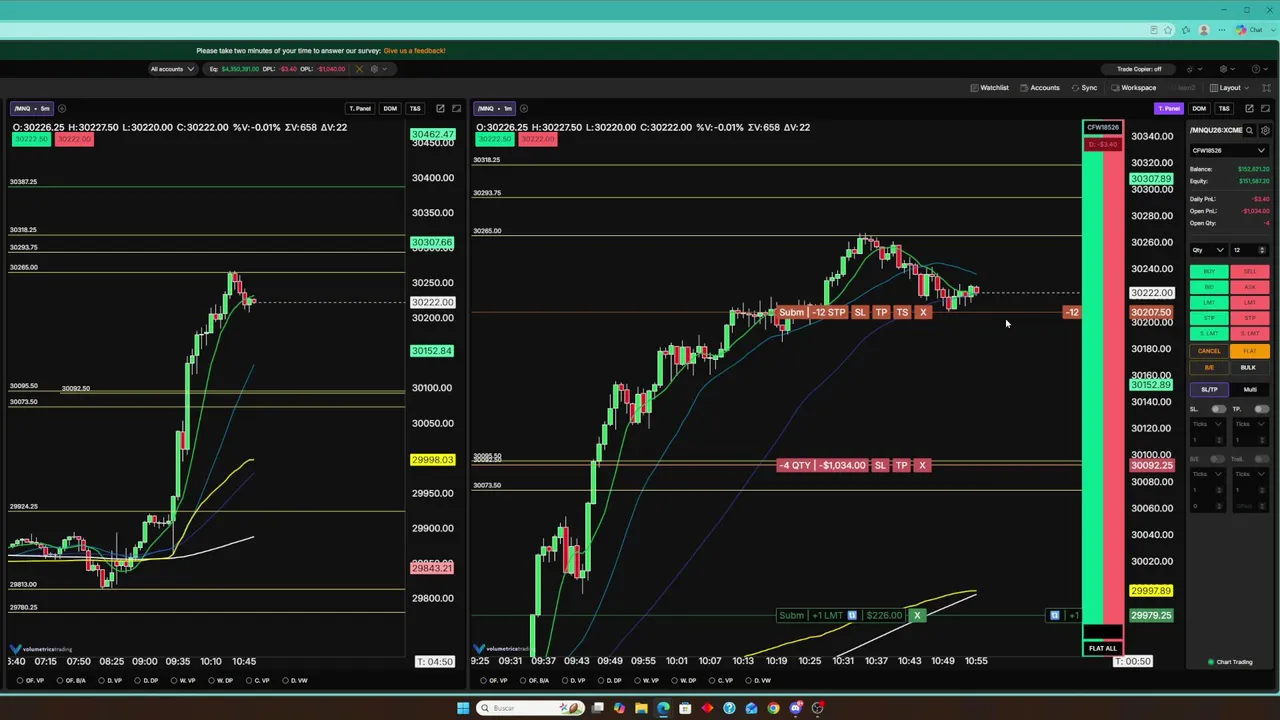
Task: Click the fullscreen icon beside Layout
Action: 1266,88
